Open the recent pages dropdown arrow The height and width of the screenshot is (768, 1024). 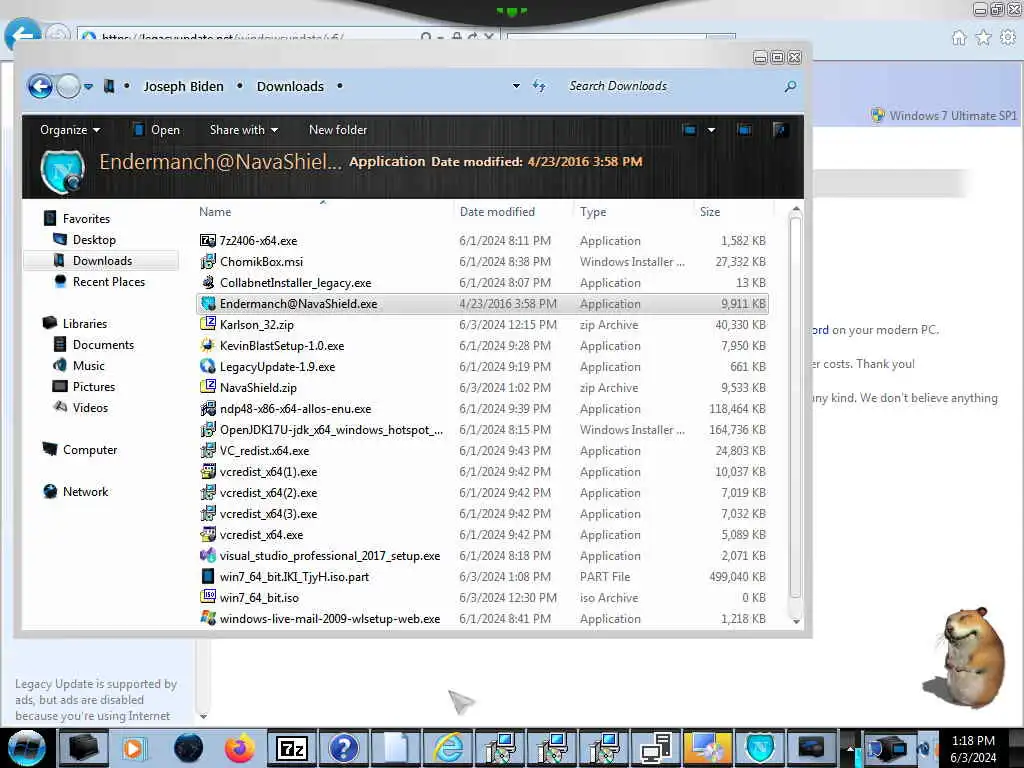click(88, 86)
